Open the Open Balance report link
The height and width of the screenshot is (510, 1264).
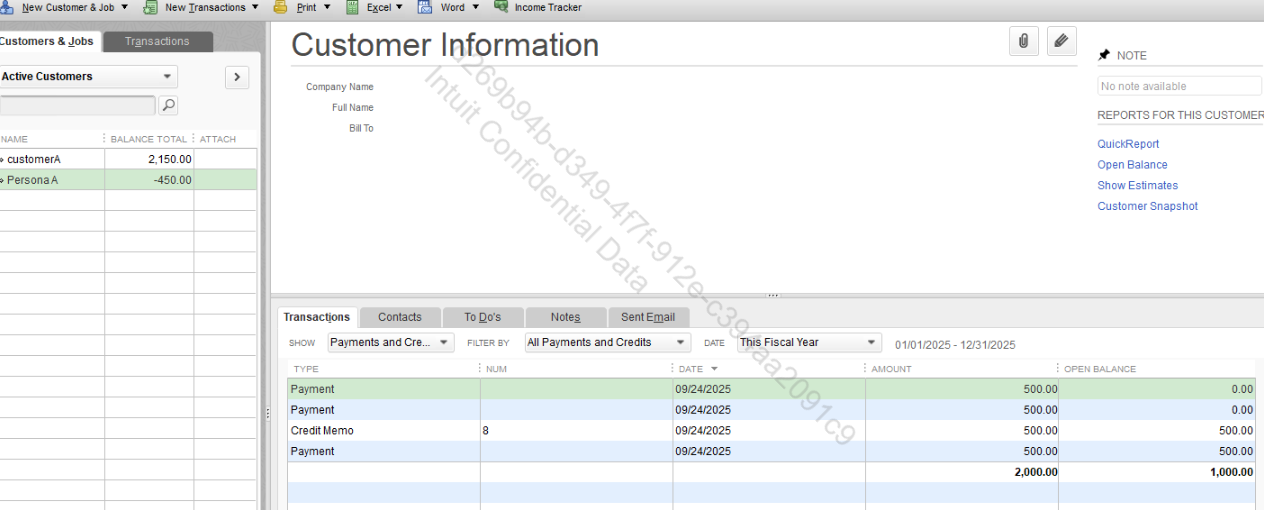point(1132,165)
